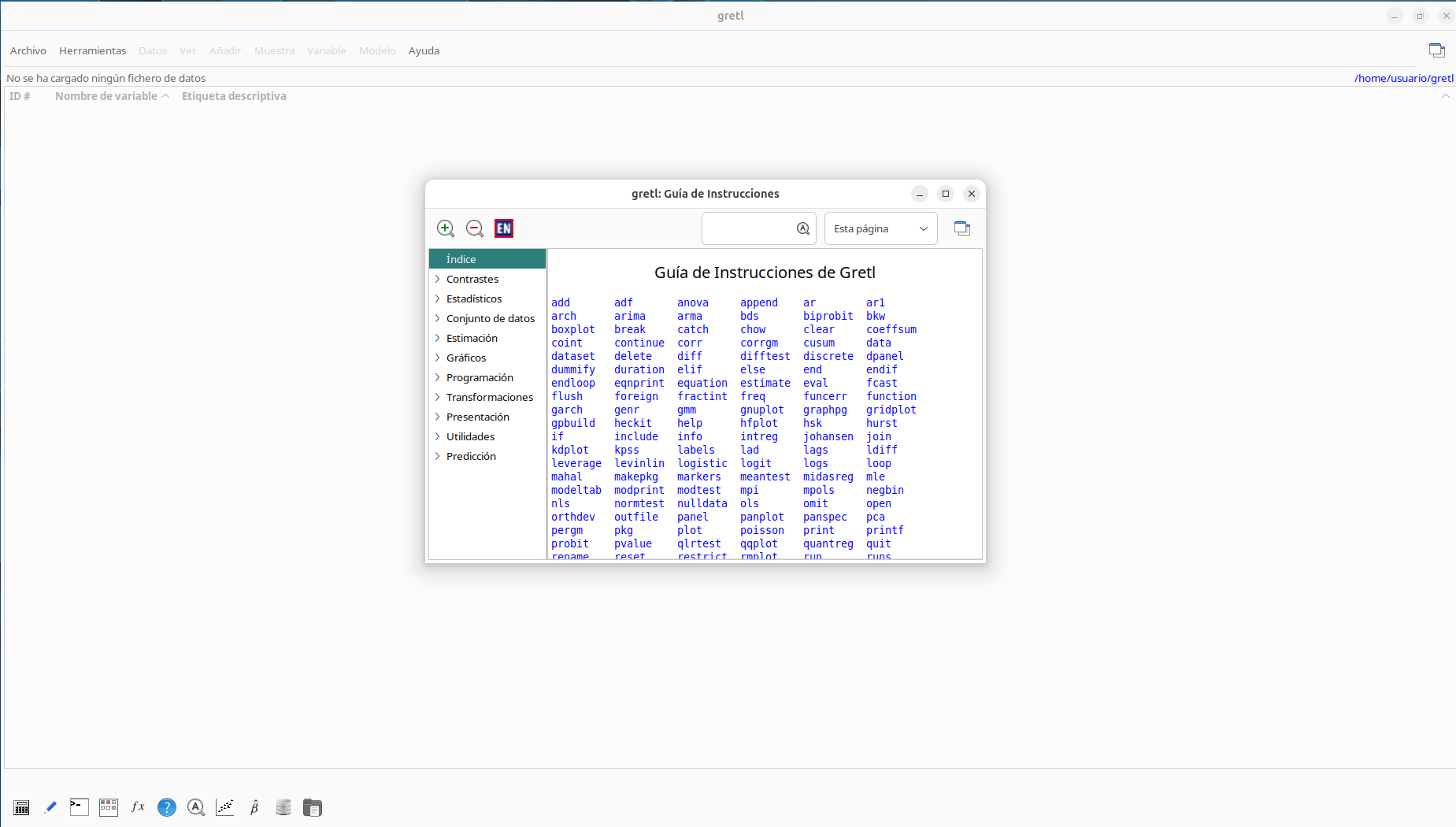Expand the Presentación tree node
Viewport: 1456px width, 827px height.
click(438, 417)
